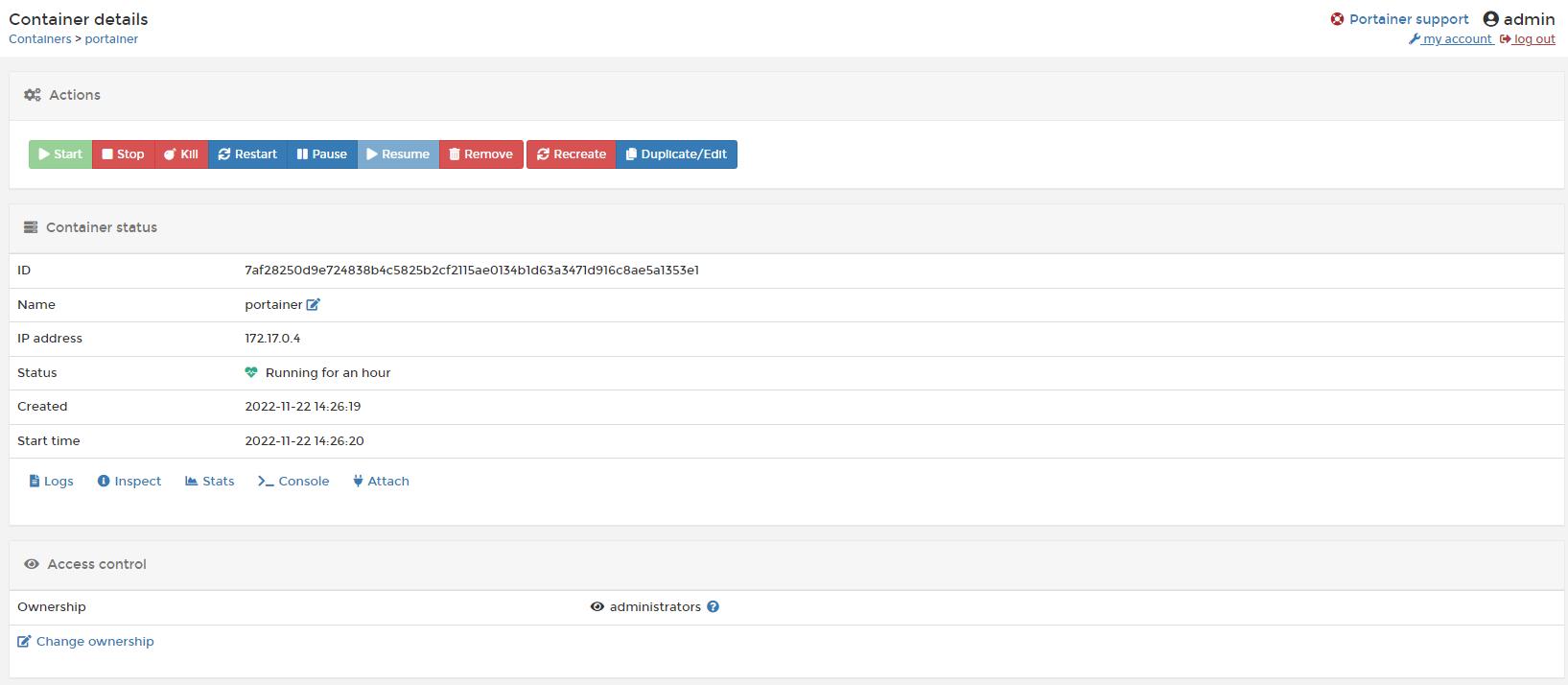Open Duplicate/Edit for the container

(x=677, y=154)
